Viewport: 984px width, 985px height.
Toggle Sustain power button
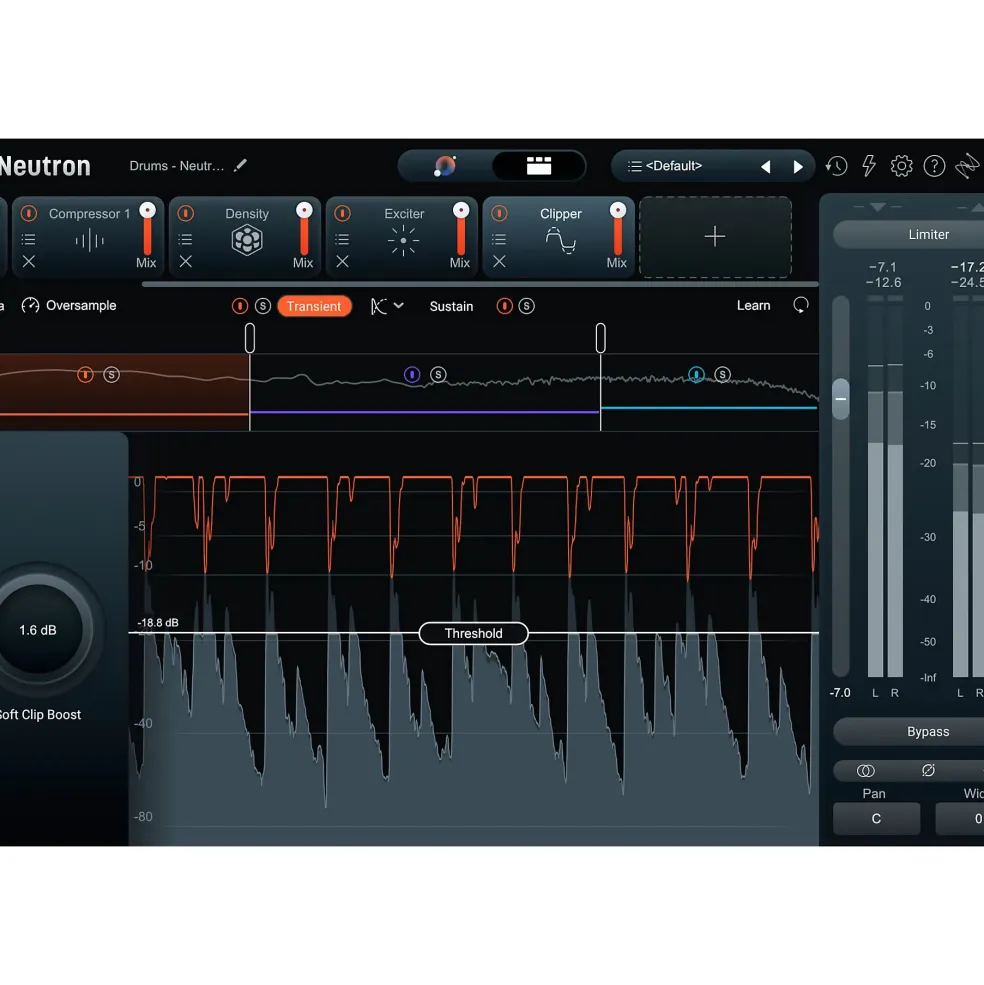point(504,306)
